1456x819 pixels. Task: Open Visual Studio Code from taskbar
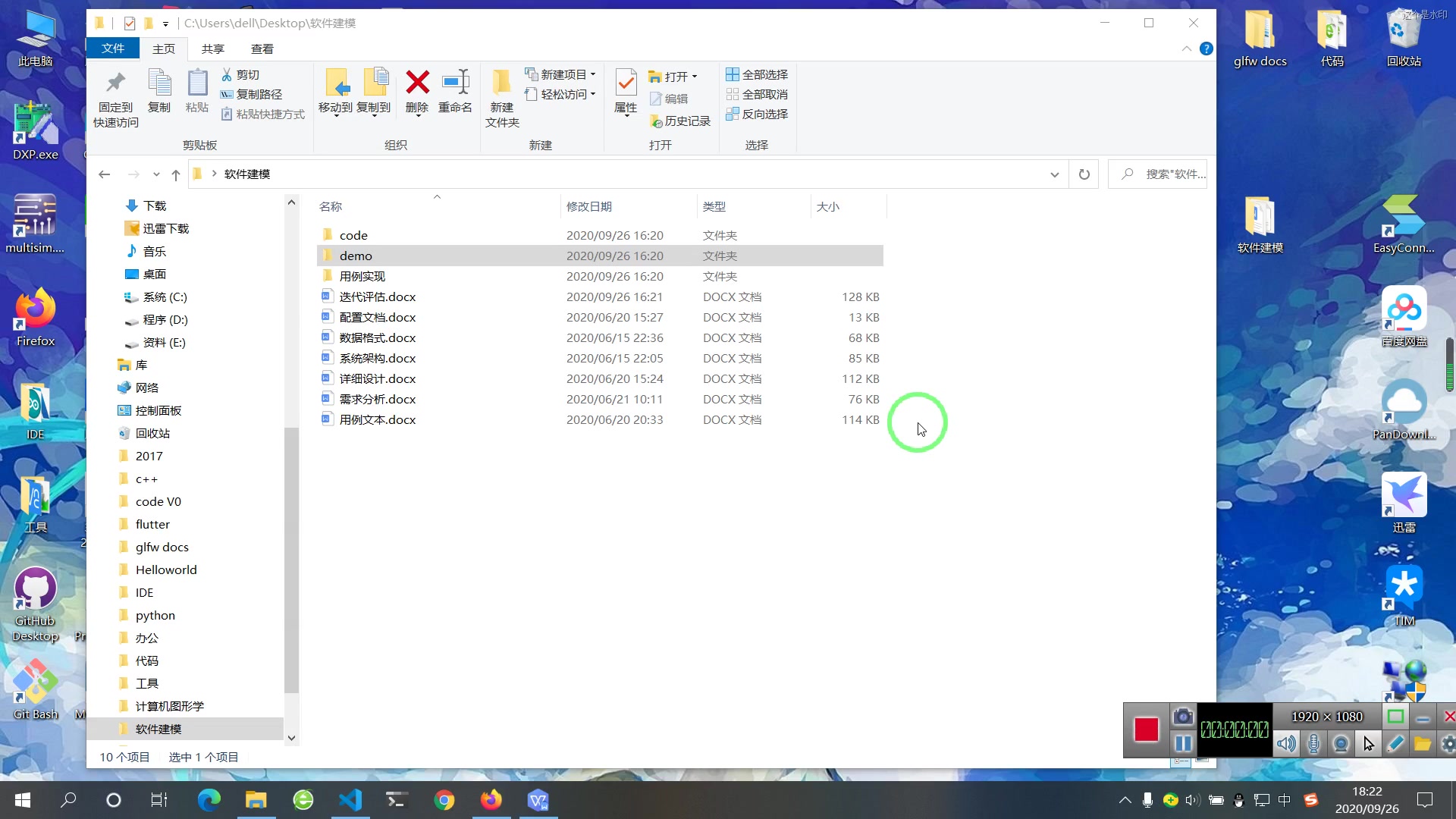(x=350, y=800)
